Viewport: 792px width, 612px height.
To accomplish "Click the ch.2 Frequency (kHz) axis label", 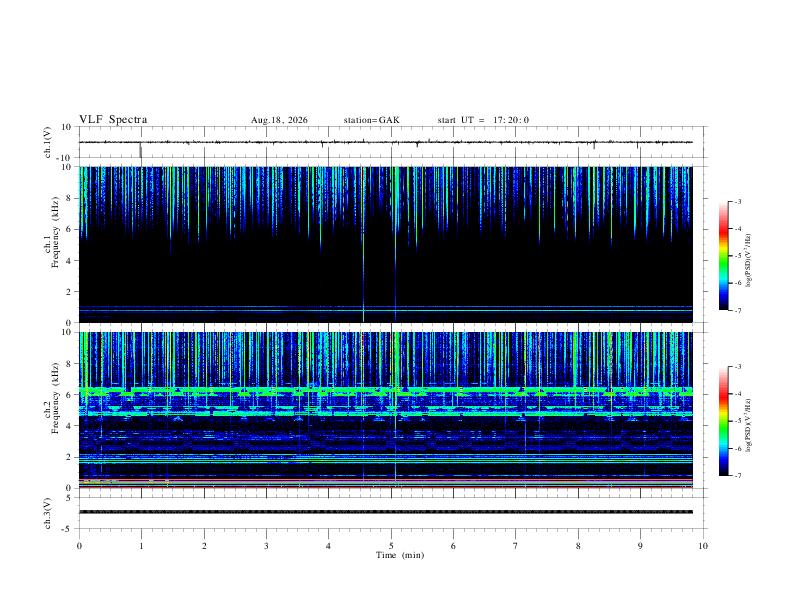I will point(52,403).
